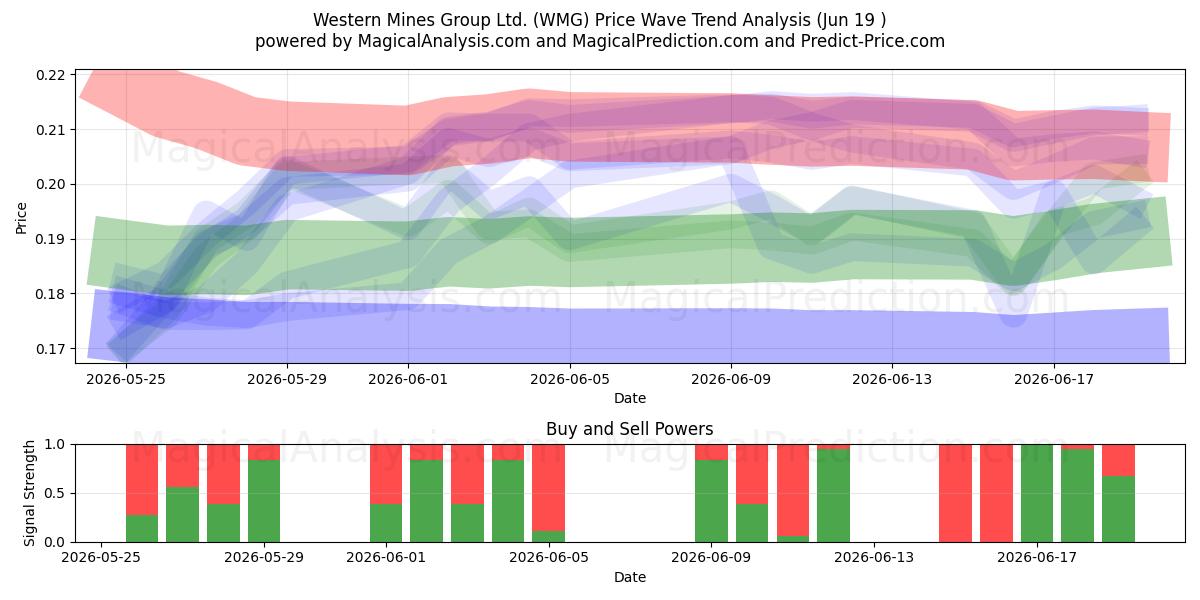Click the 'Date' label under the price chart
This screenshot has height=600, width=1200.
pyautogui.click(x=630, y=398)
